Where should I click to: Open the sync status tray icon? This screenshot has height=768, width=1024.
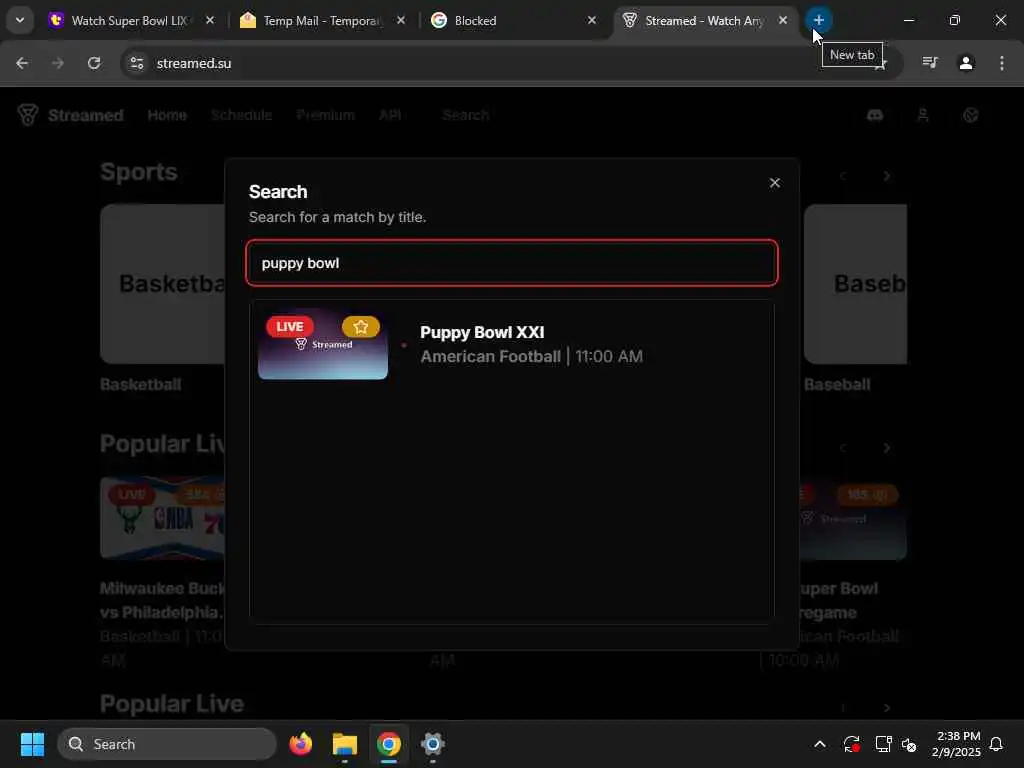[x=851, y=744]
